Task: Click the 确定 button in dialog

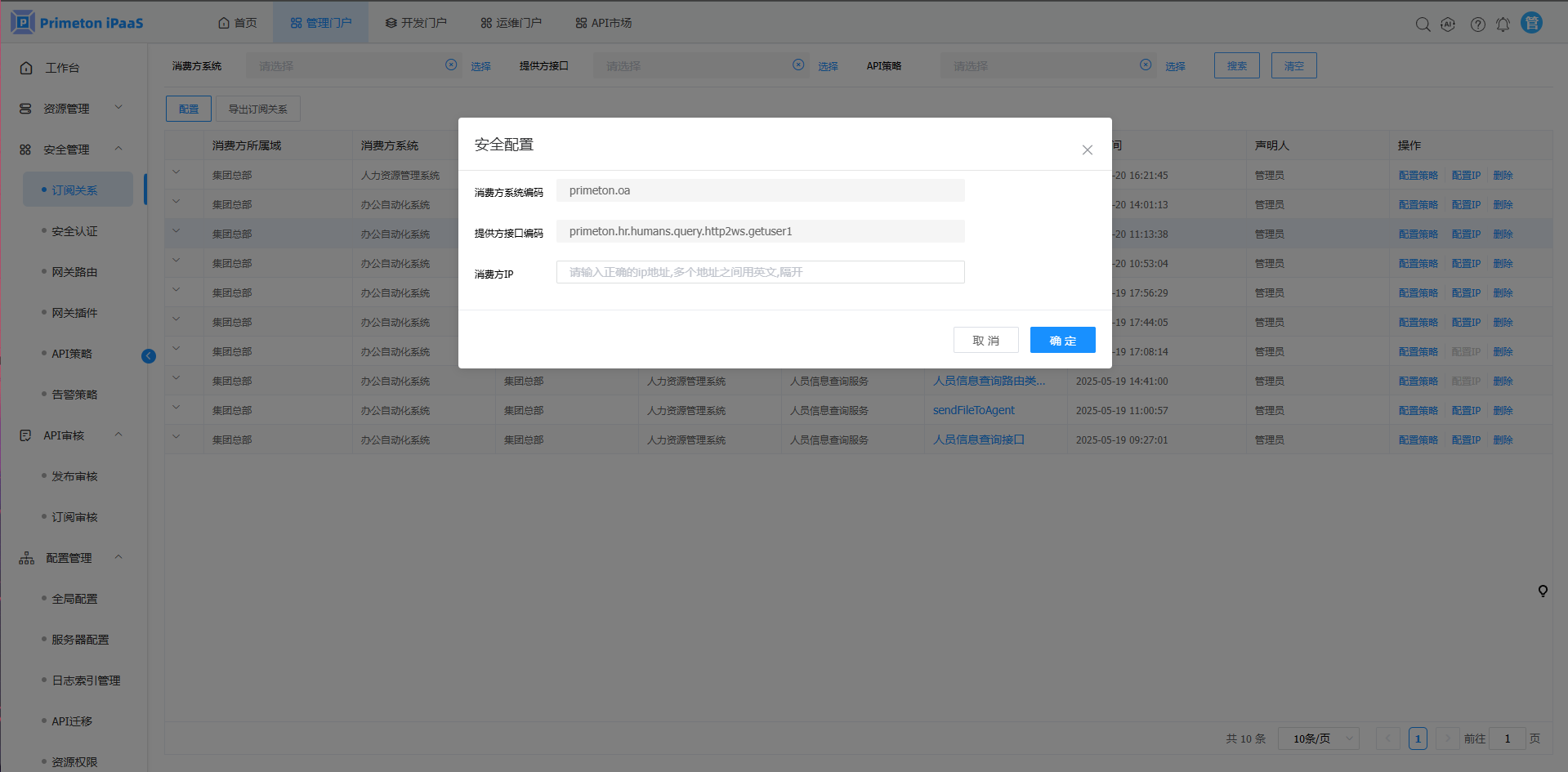Action: 1062,340
